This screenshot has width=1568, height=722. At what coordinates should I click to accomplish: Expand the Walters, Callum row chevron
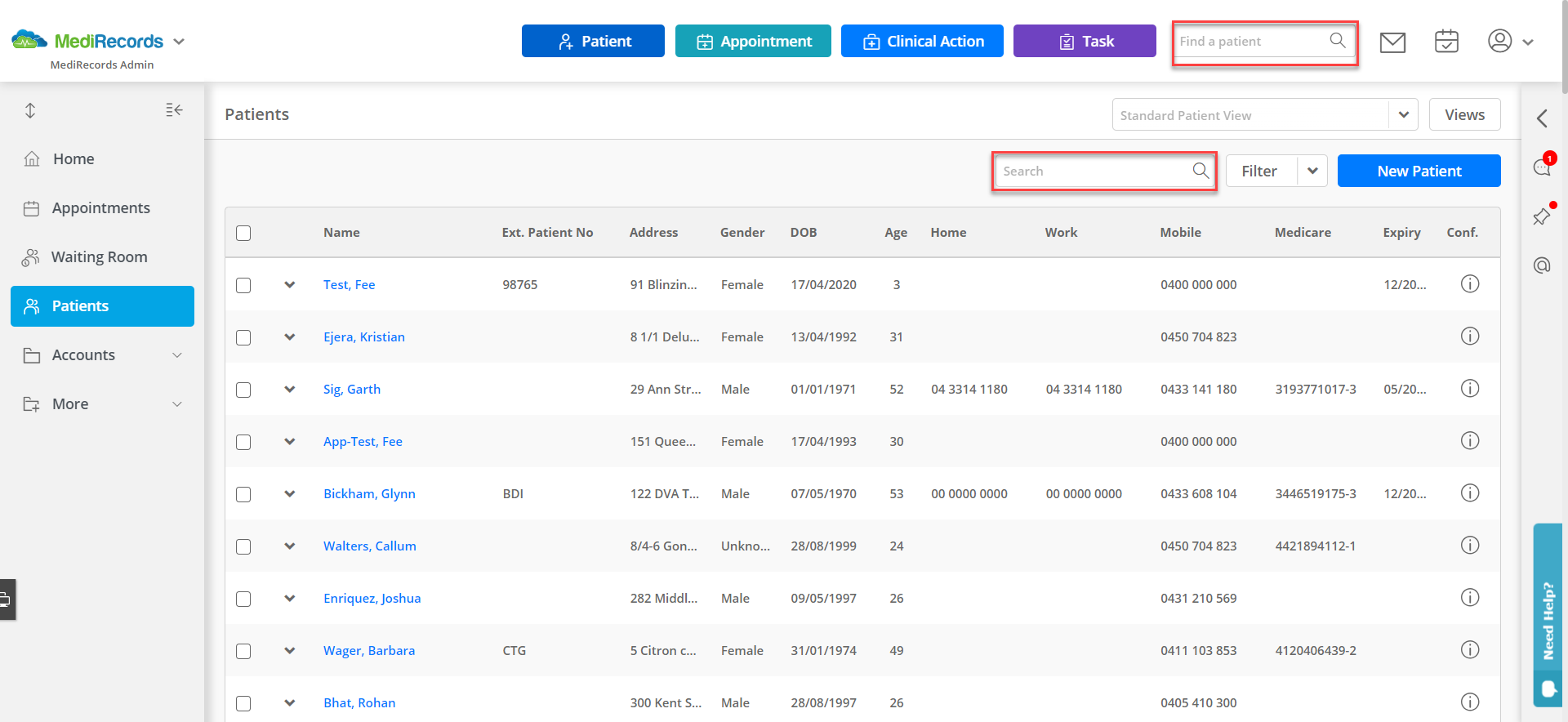coord(290,546)
